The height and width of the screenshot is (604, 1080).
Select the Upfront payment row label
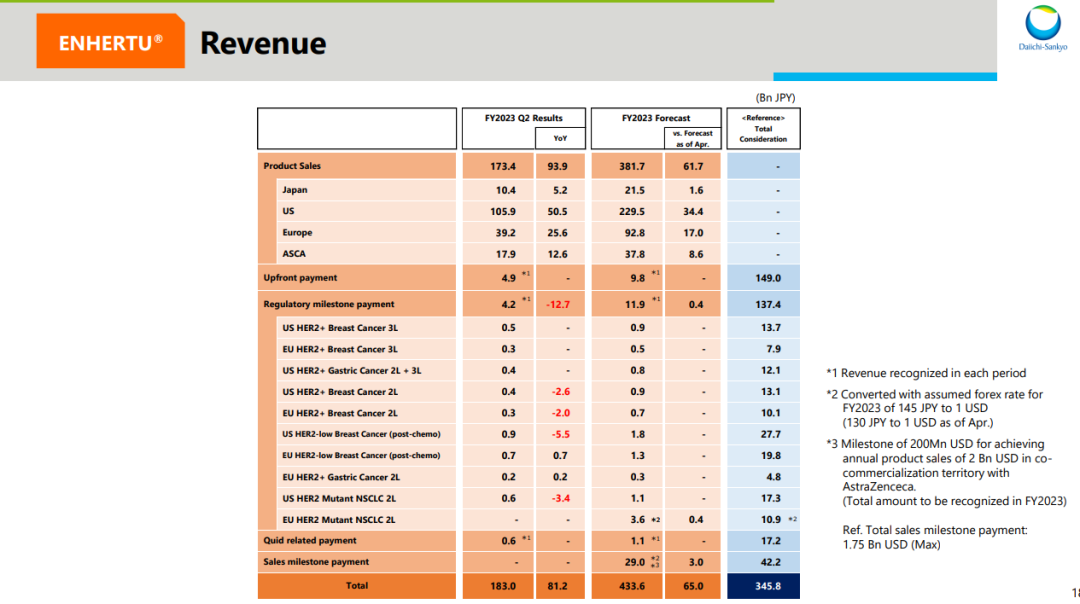[300, 278]
